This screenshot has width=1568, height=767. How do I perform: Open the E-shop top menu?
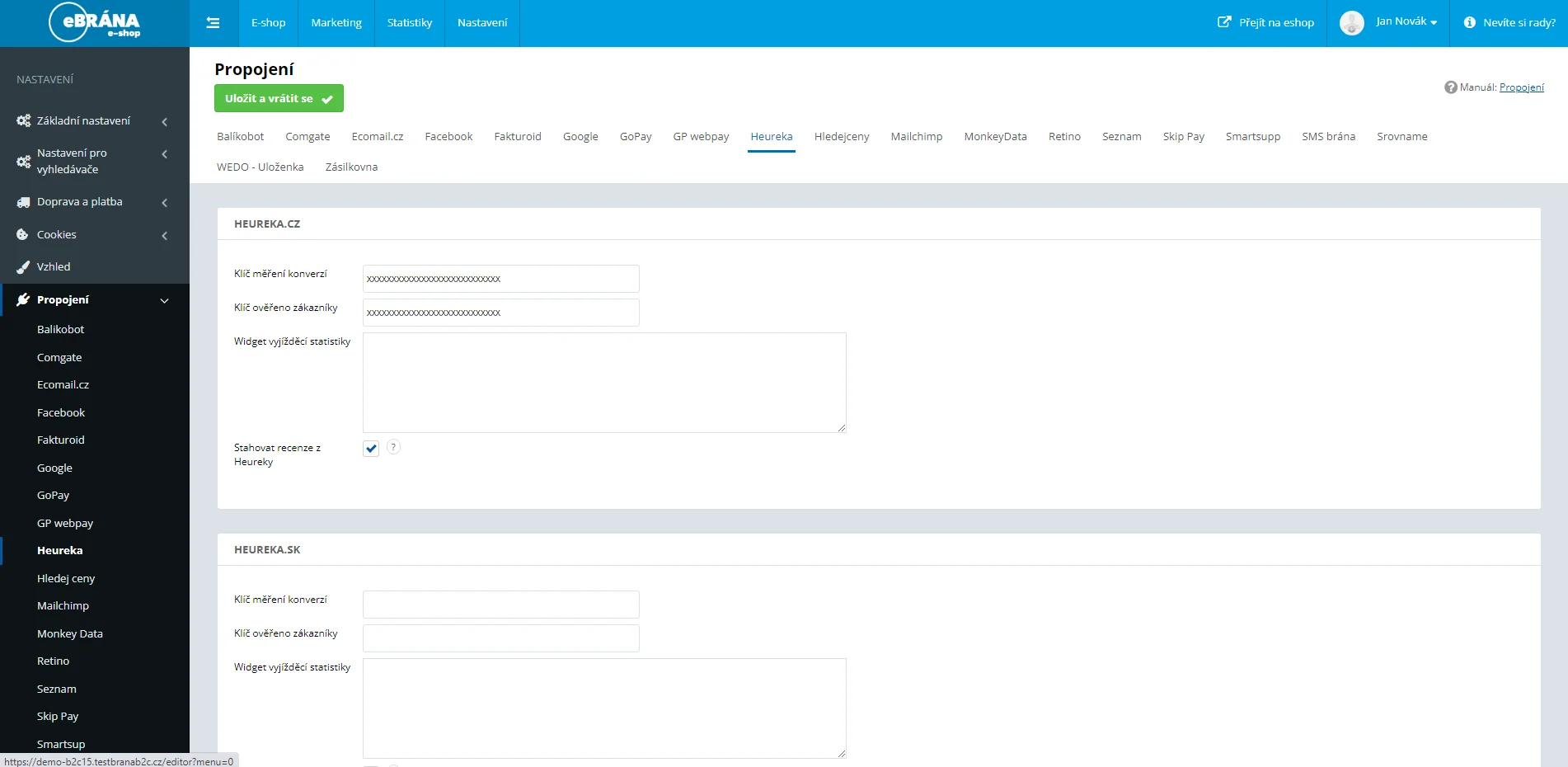(x=268, y=23)
